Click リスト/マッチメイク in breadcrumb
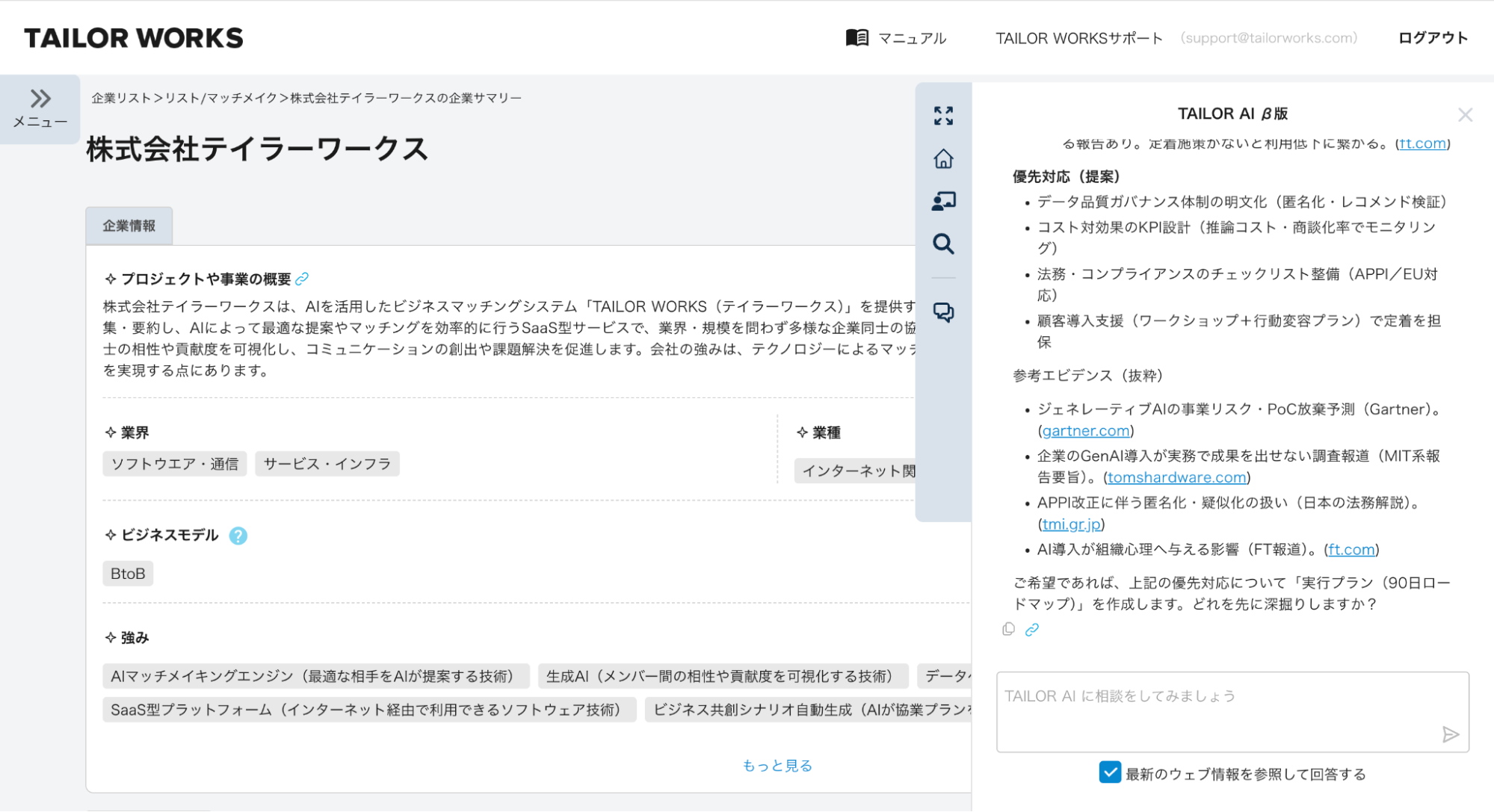Viewport: 1494px width, 812px height. click(x=220, y=98)
